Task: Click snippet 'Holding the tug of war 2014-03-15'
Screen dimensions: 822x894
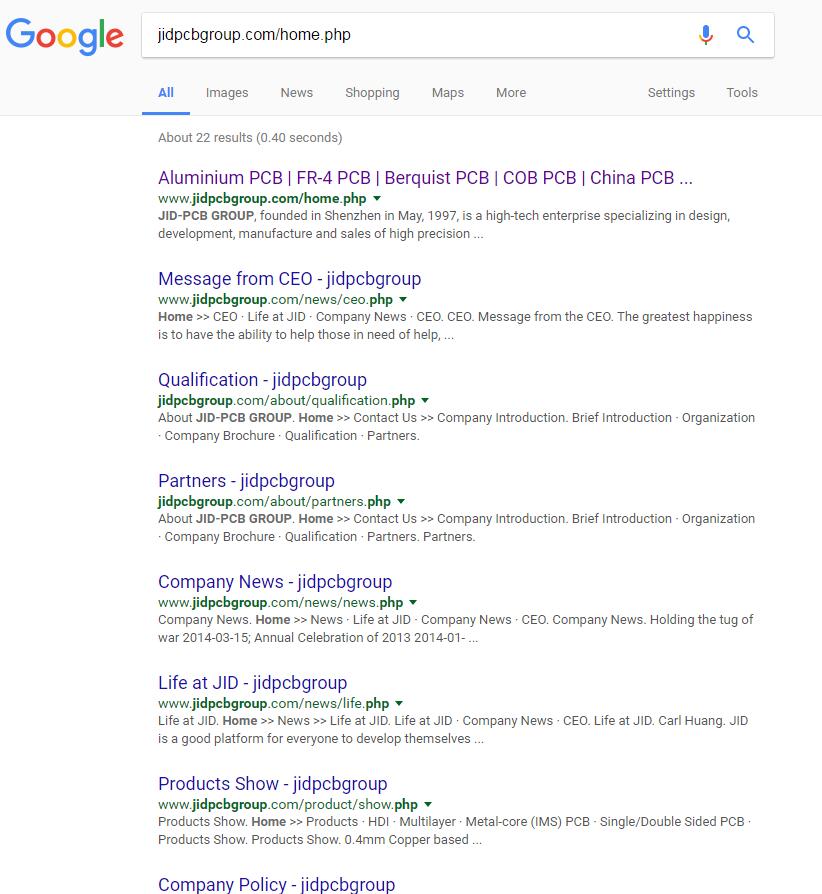Action: point(455,628)
